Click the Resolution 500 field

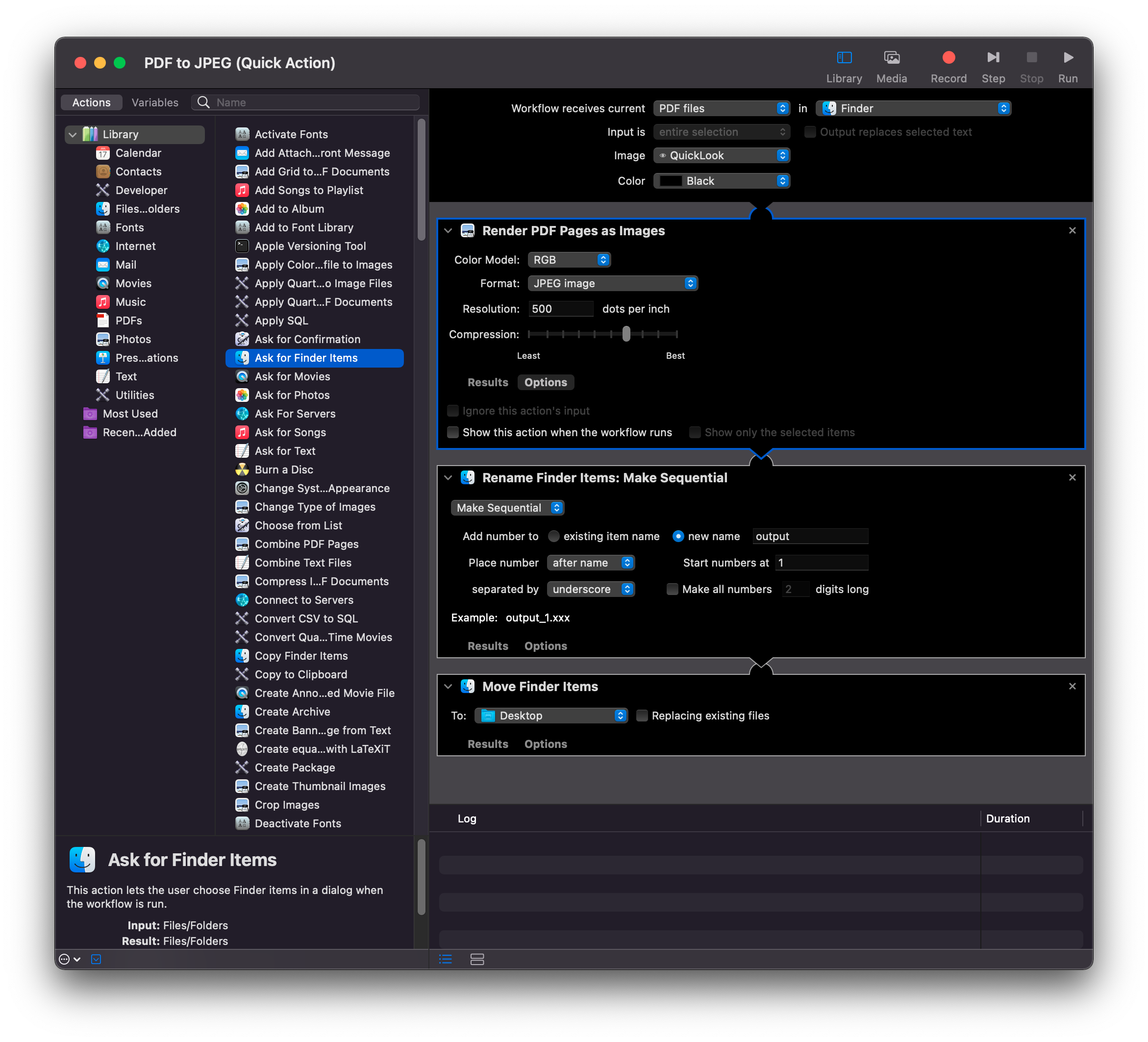[x=561, y=309]
